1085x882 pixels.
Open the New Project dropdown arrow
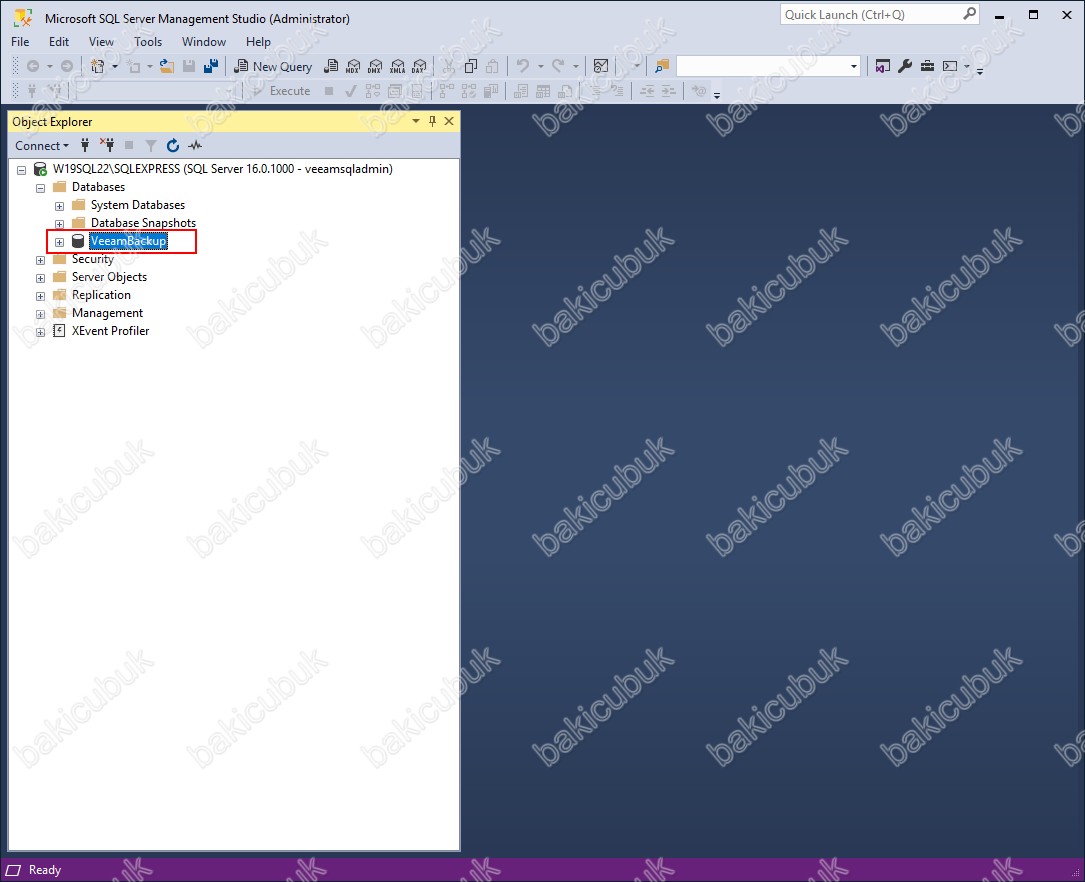(x=115, y=66)
